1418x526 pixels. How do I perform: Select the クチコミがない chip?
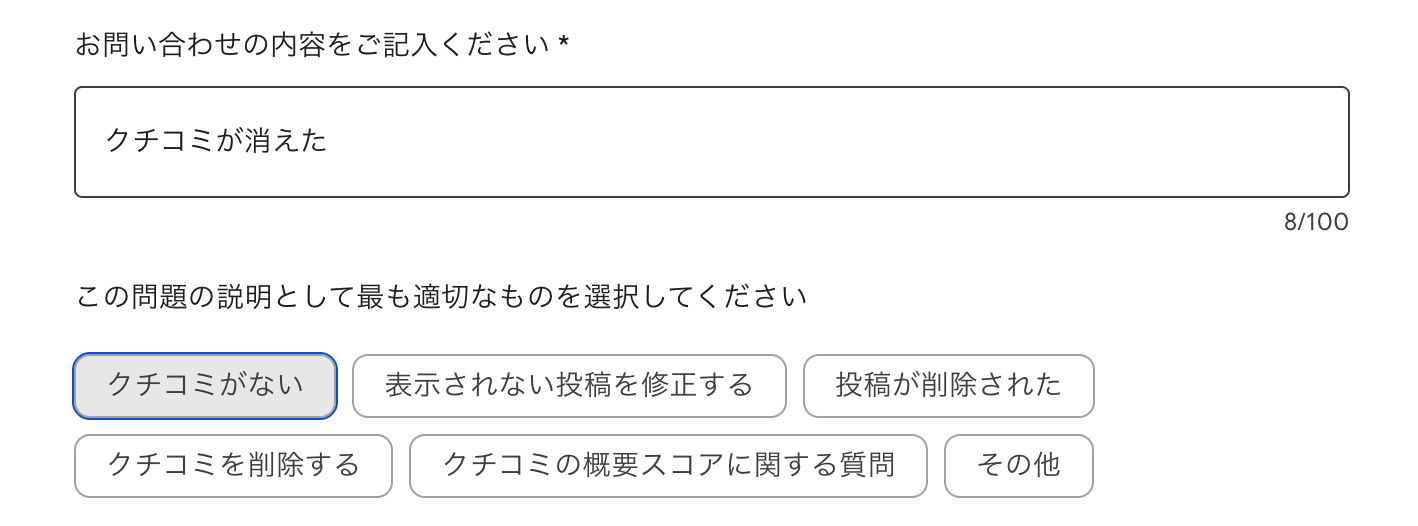click(205, 386)
